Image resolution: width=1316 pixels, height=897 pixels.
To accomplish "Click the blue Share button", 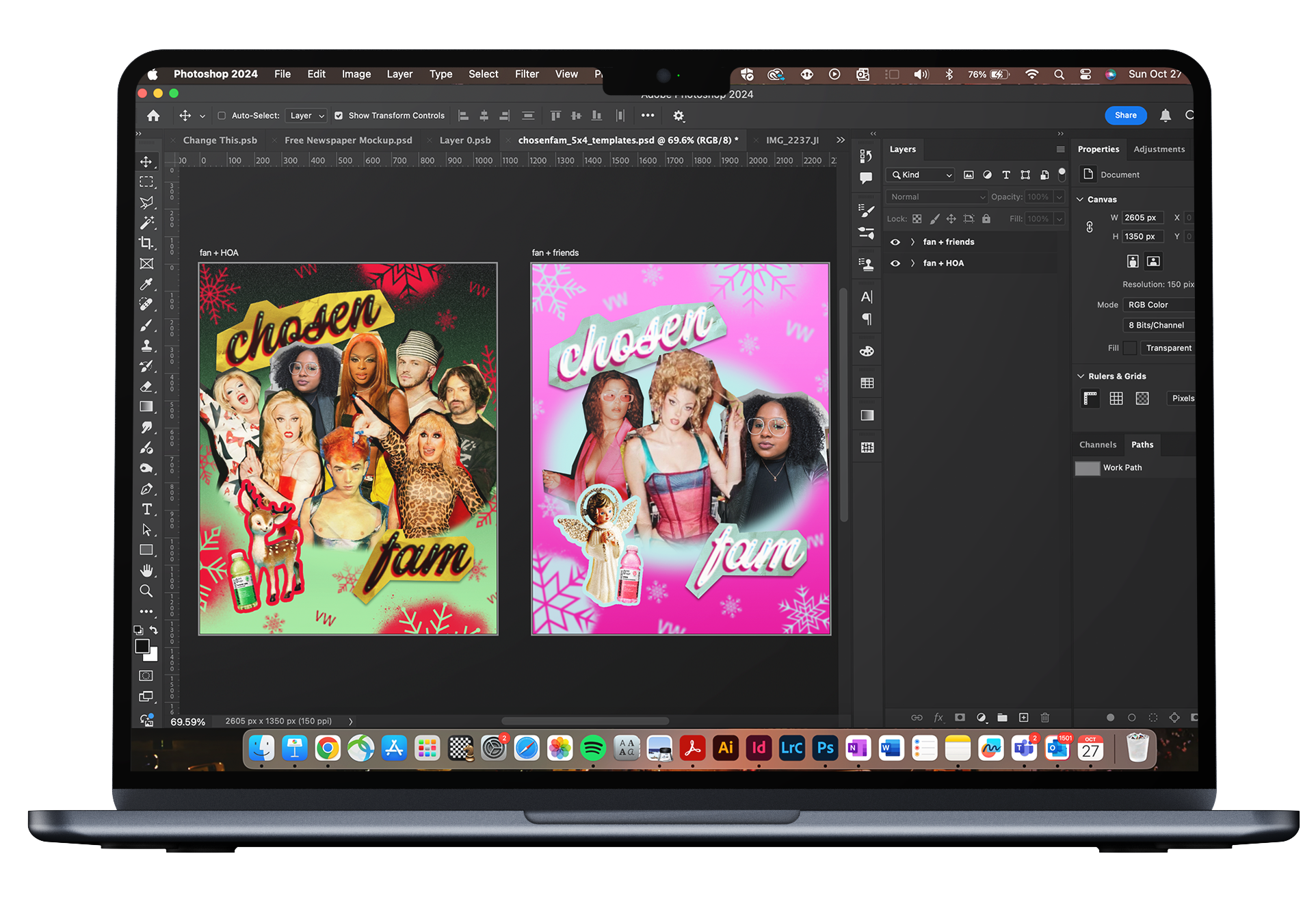I will click(x=1125, y=116).
